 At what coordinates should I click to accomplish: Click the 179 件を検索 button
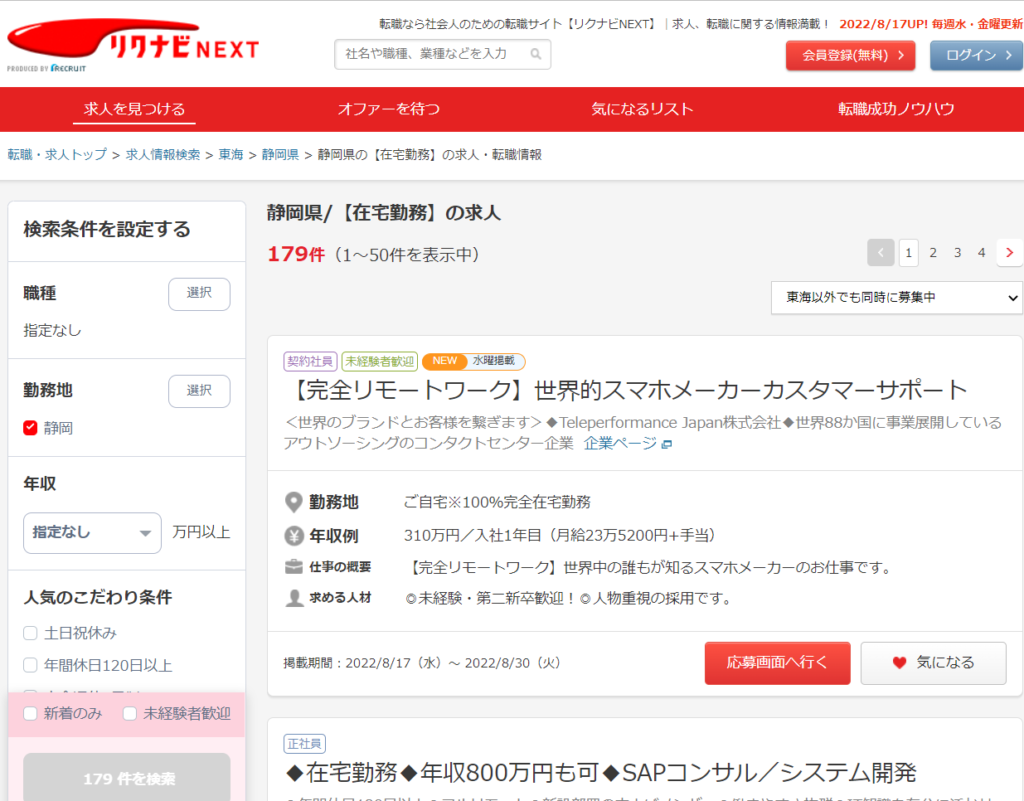coord(127,777)
